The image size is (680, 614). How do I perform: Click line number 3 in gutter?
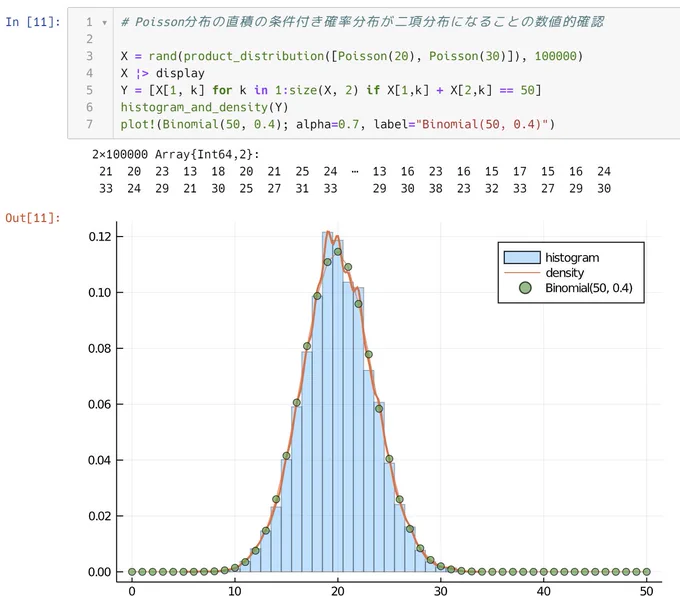click(89, 56)
